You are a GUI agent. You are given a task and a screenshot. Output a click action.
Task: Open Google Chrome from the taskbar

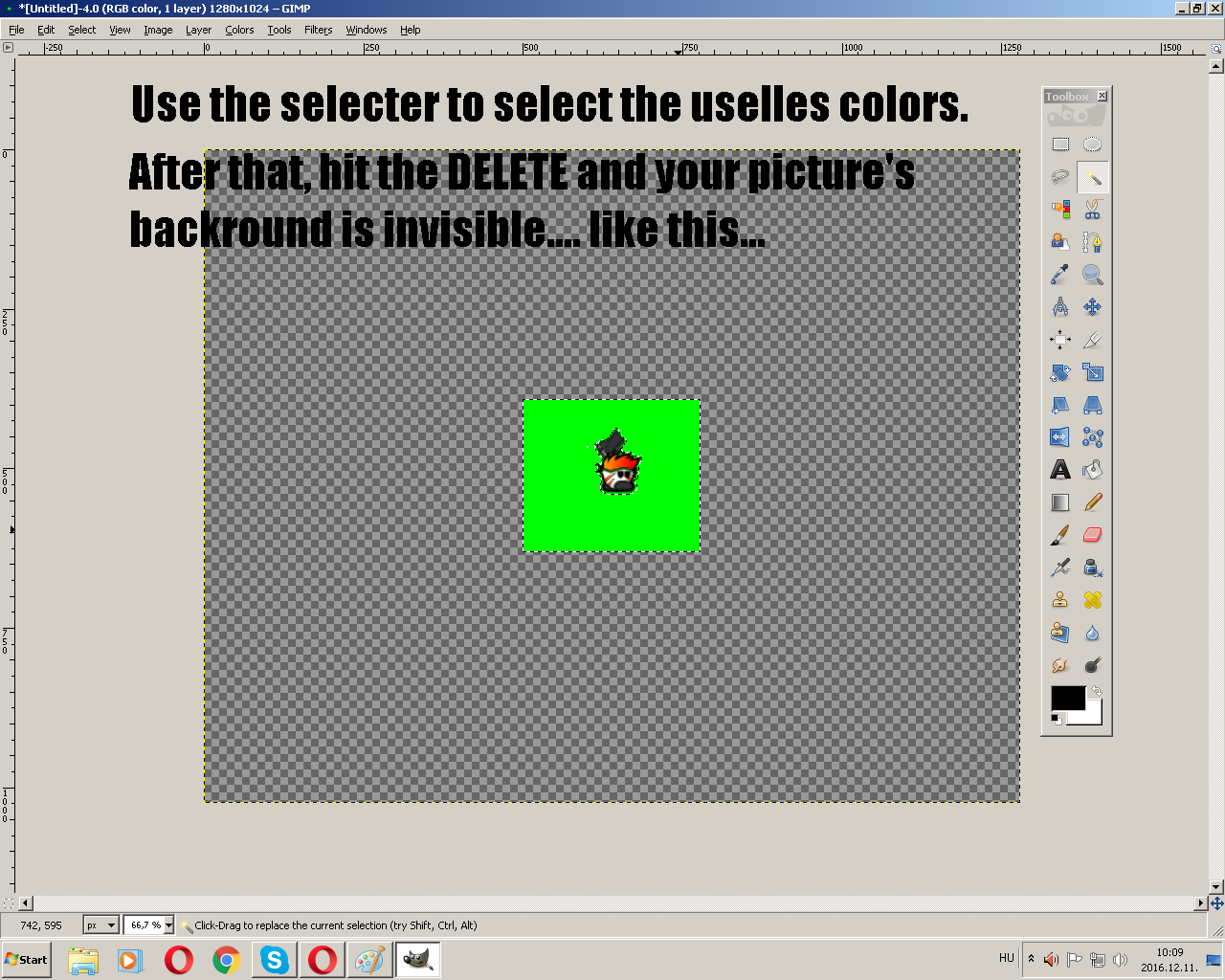[227, 959]
